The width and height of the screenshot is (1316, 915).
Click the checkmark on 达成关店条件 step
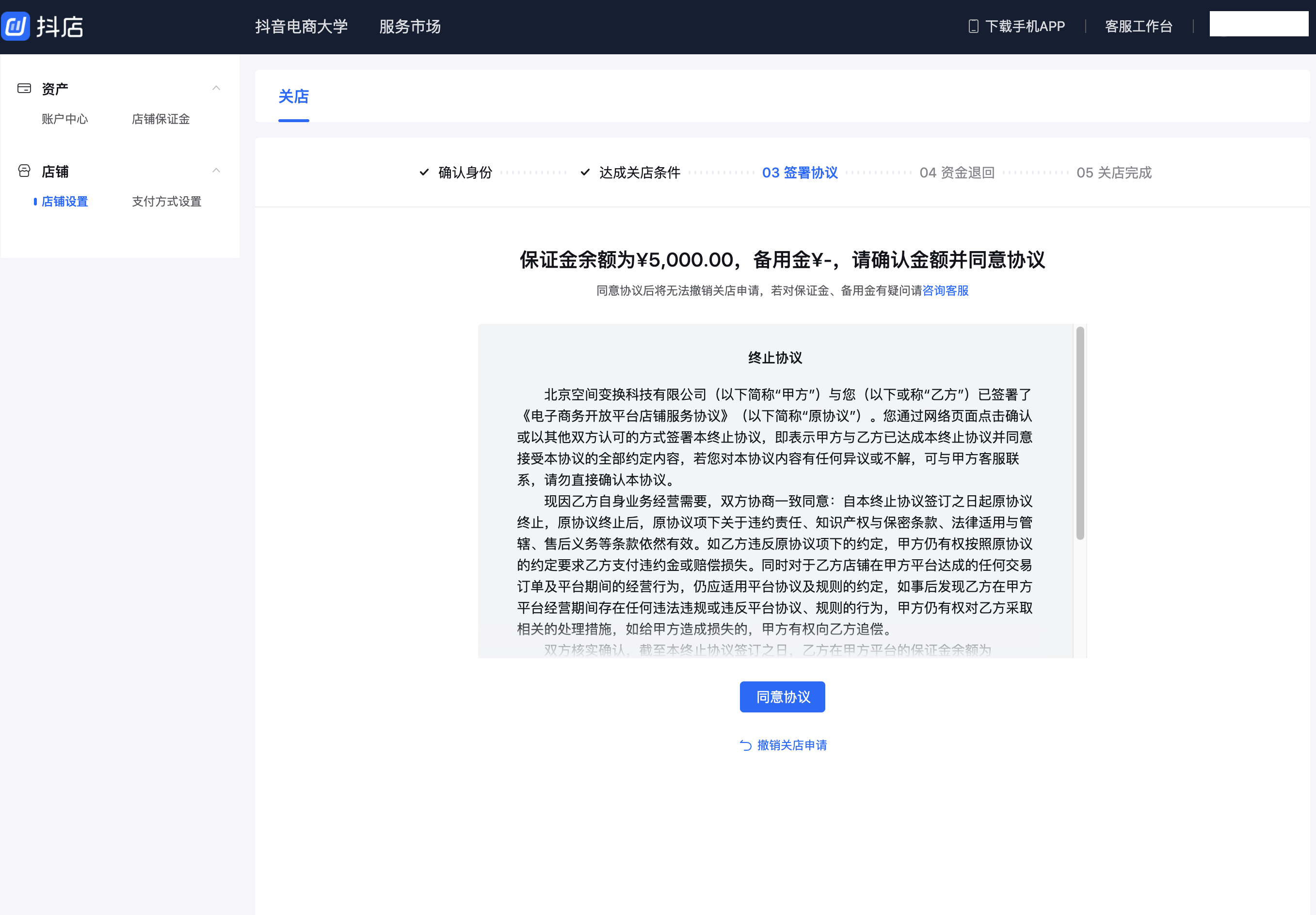click(x=585, y=172)
